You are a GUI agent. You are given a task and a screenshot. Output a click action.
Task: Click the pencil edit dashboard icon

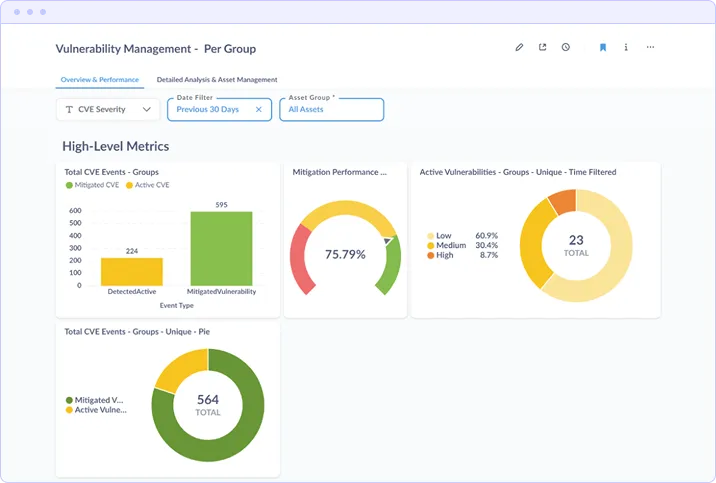click(x=519, y=47)
